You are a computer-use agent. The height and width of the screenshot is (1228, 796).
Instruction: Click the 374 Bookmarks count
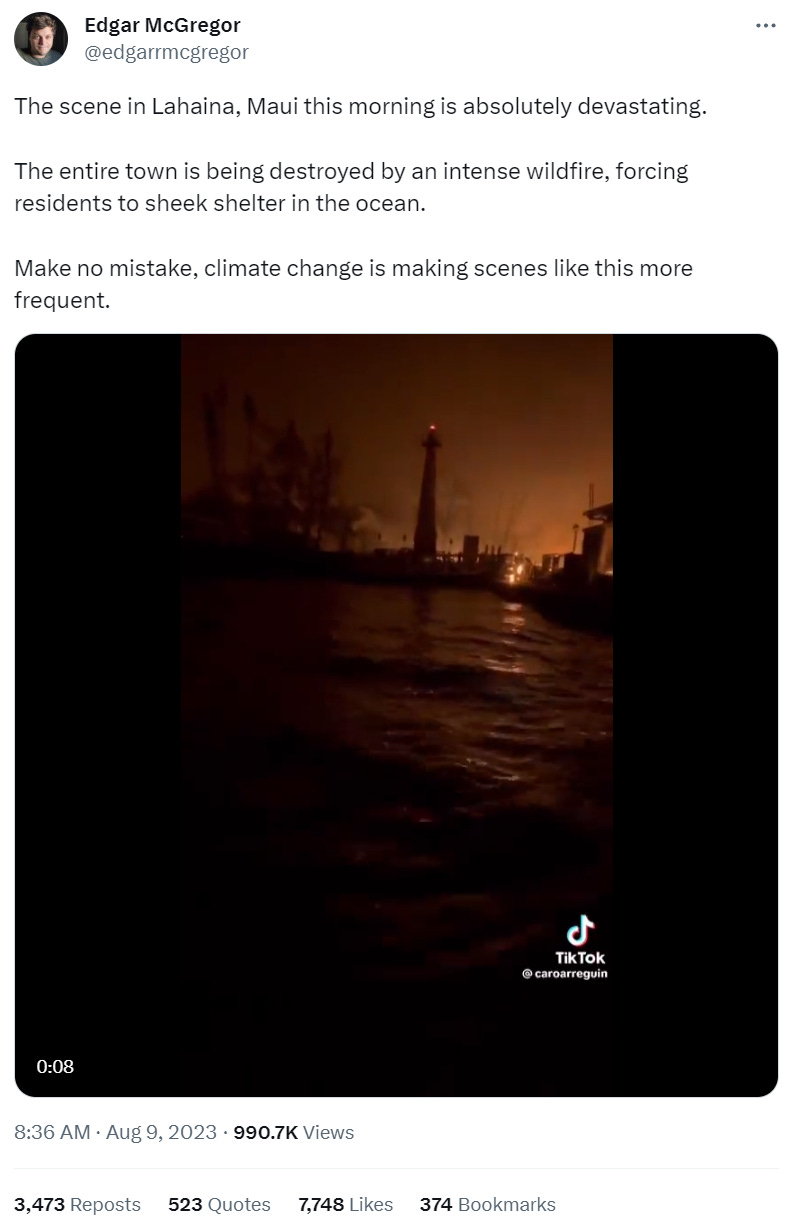point(487,1204)
